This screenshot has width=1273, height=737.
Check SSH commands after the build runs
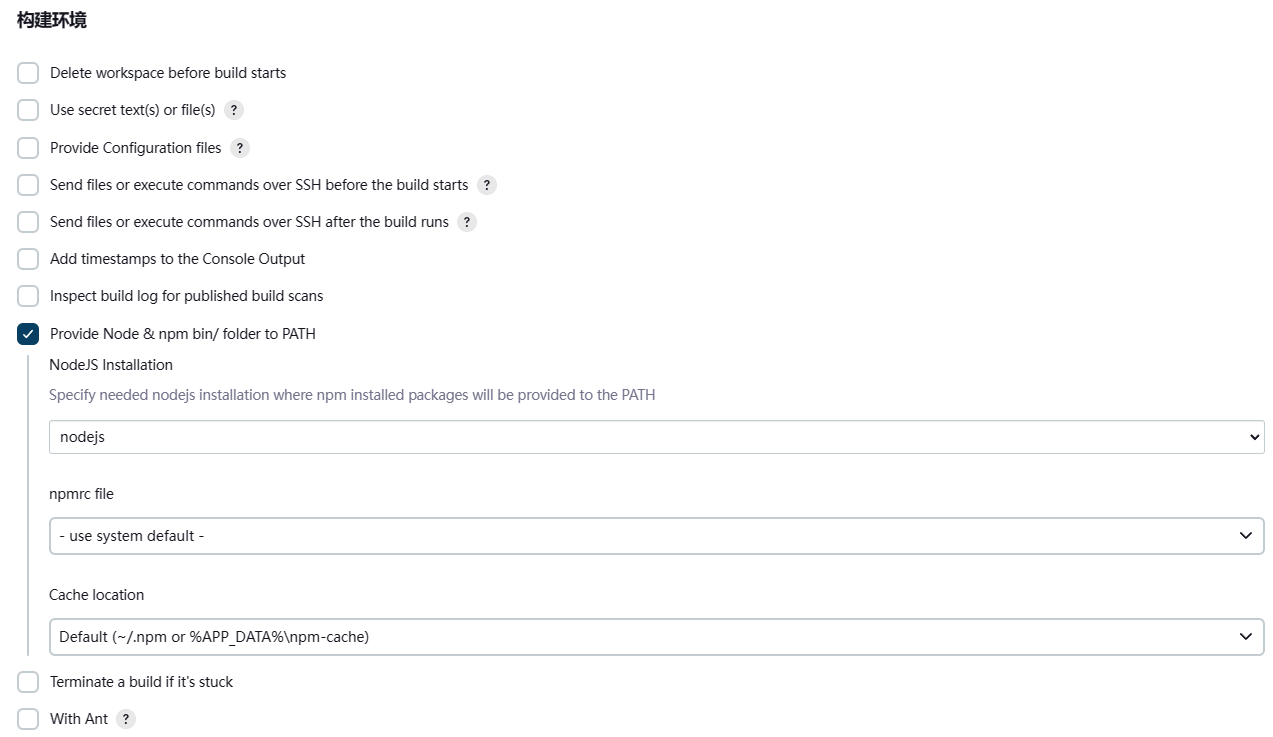tap(28, 222)
